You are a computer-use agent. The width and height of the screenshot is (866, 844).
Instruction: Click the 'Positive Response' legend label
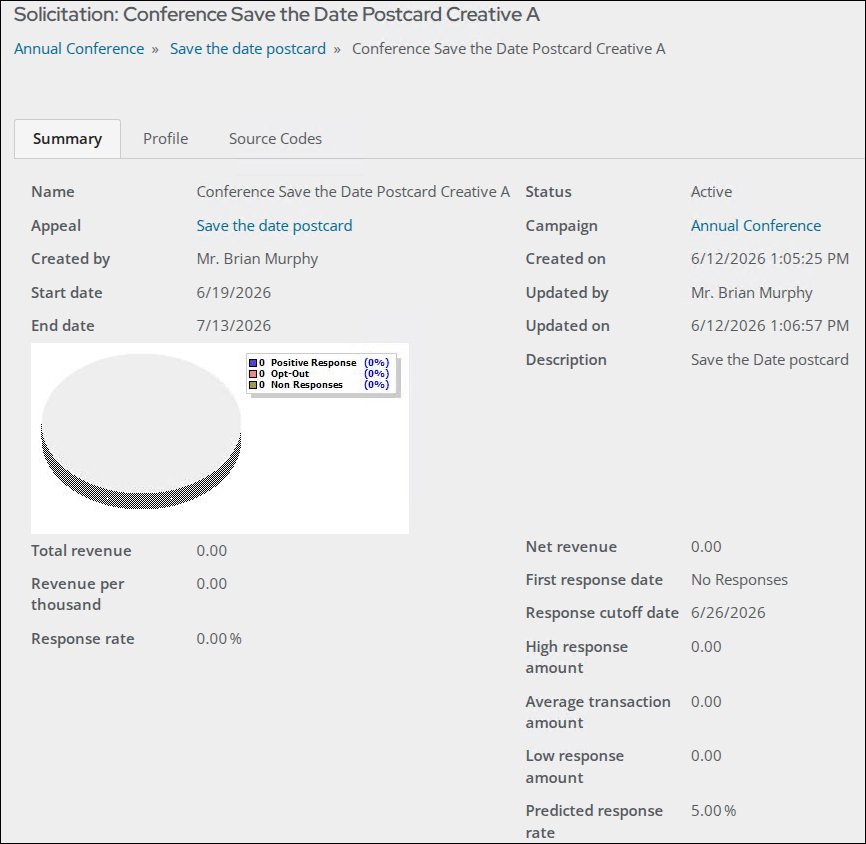(313, 363)
